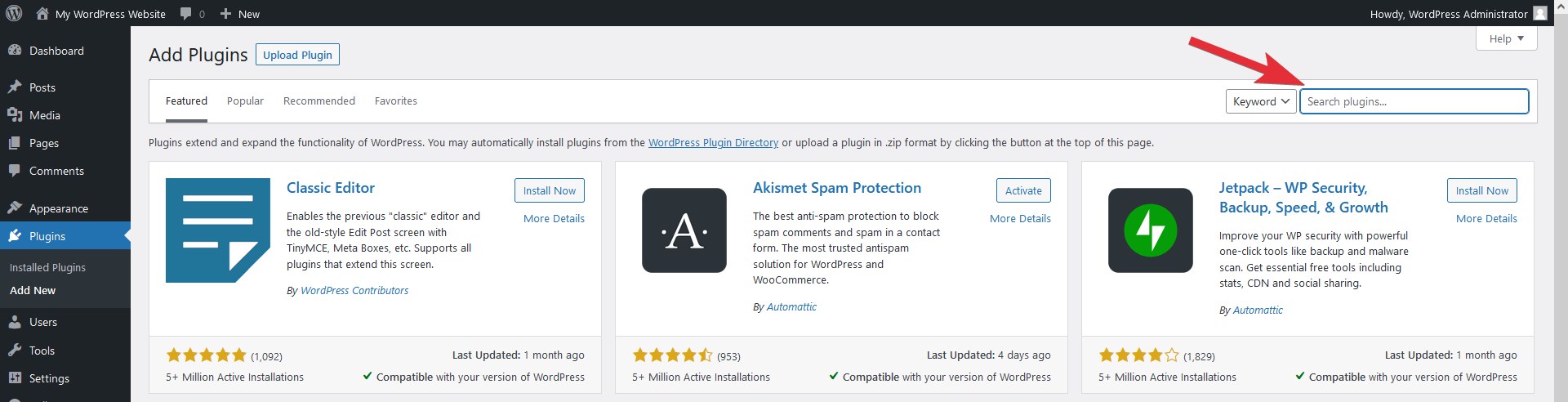The image size is (1568, 402).
Task: Click the Dashboard gauge icon in sidebar
Action: click(x=15, y=51)
